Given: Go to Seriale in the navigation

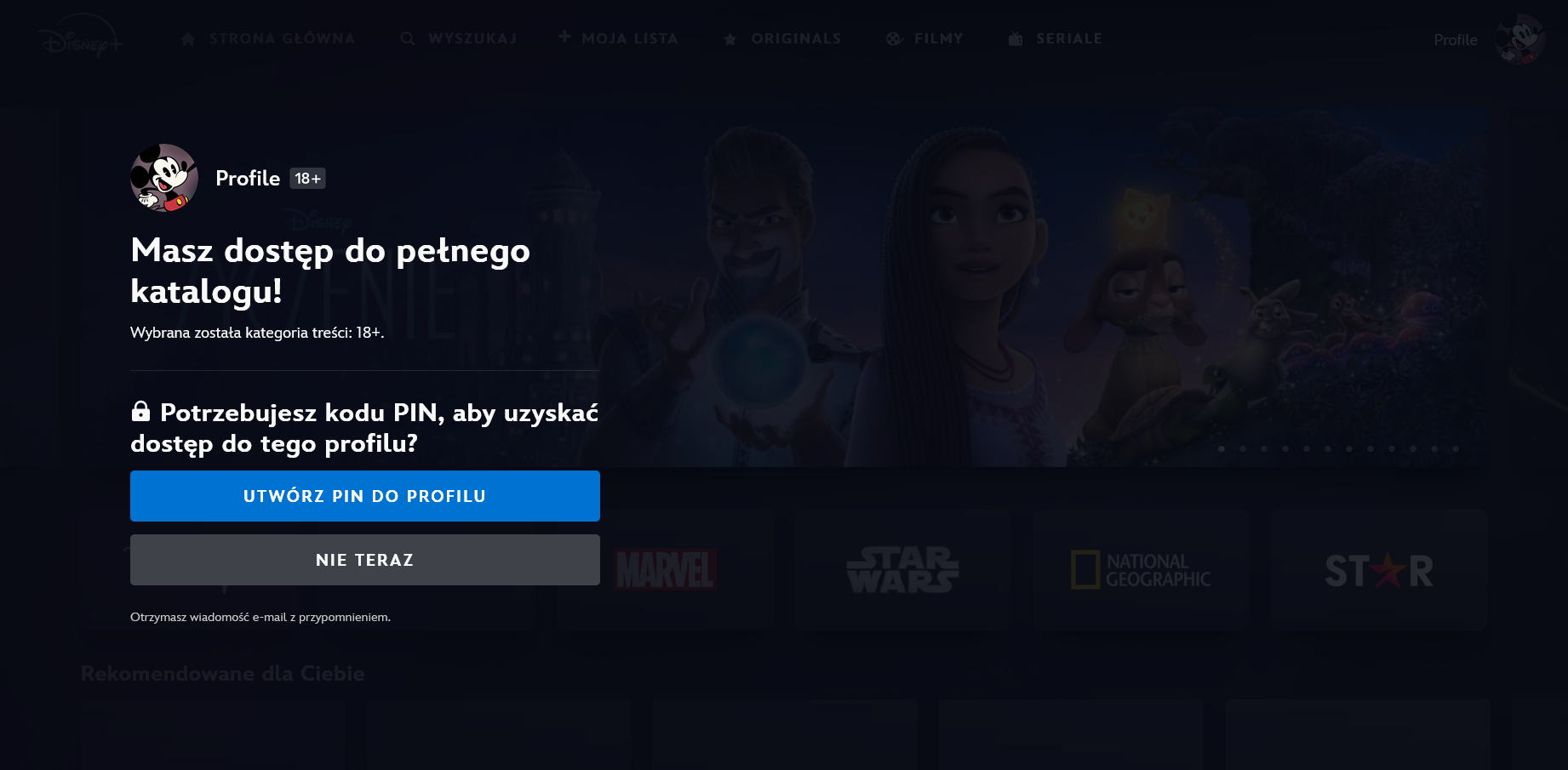Looking at the screenshot, I should pos(1056,39).
